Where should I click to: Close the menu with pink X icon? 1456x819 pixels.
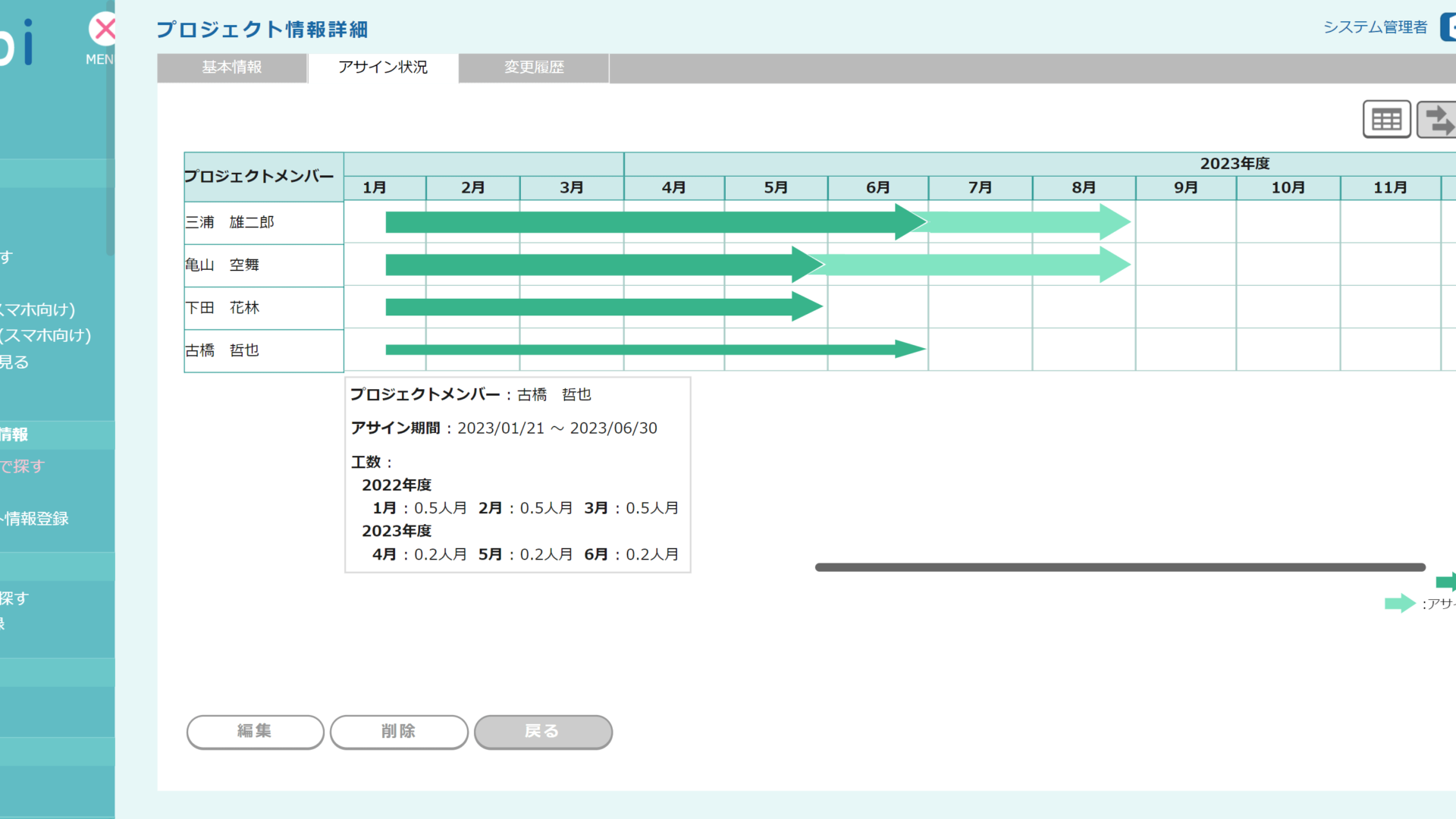[103, 30]
